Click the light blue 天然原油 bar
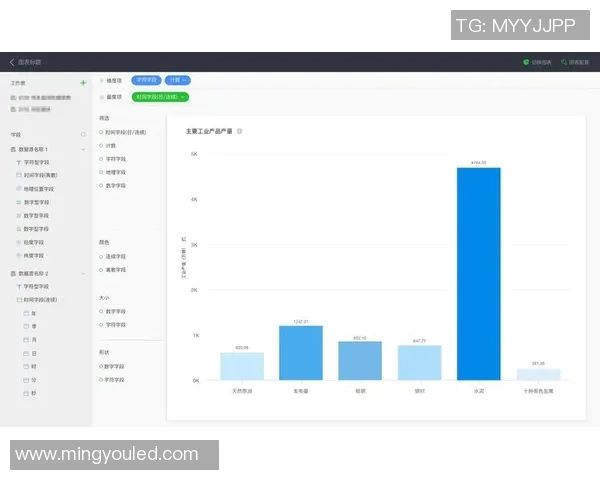 coord(242,366)
